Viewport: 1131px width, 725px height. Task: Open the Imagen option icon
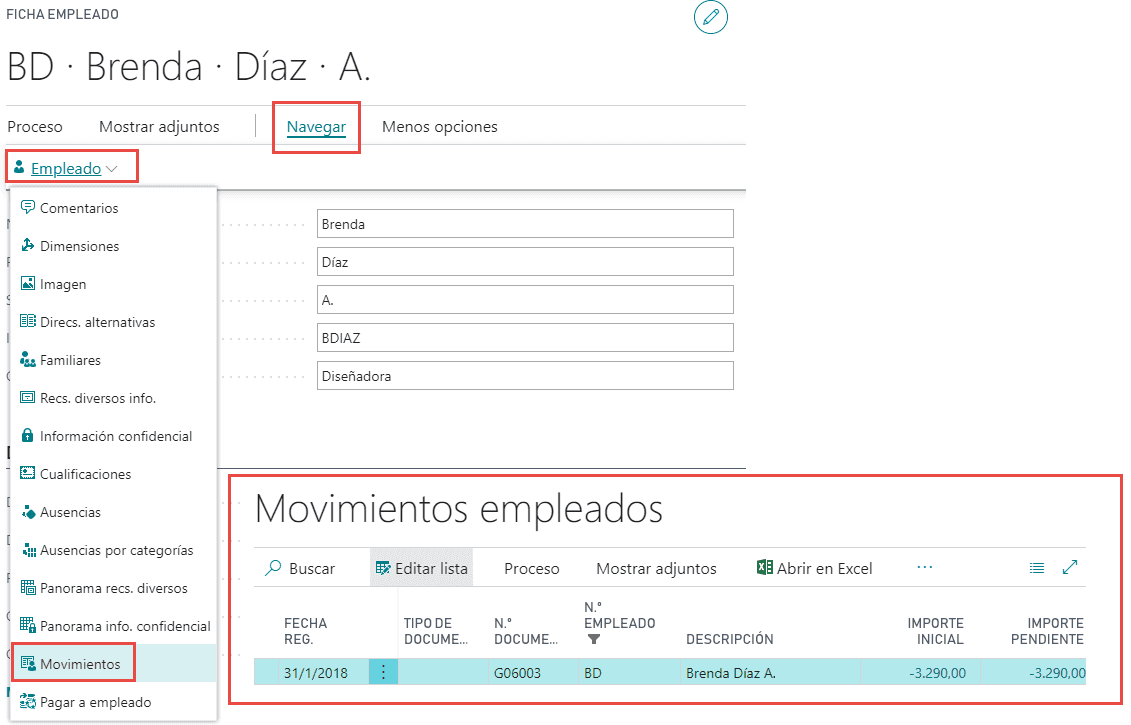click(x=30, y=284)
